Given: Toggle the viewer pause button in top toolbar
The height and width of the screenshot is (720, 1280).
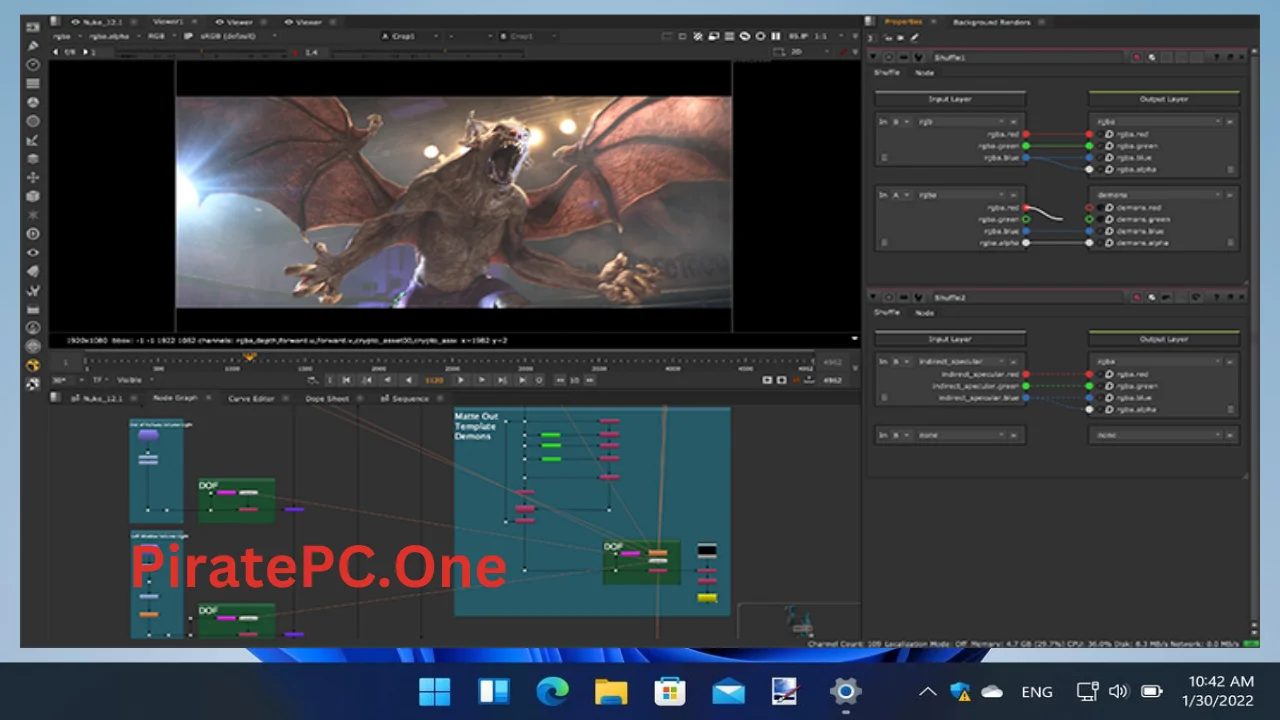Looking at the screenshot, I should click(x=775, y=36).
